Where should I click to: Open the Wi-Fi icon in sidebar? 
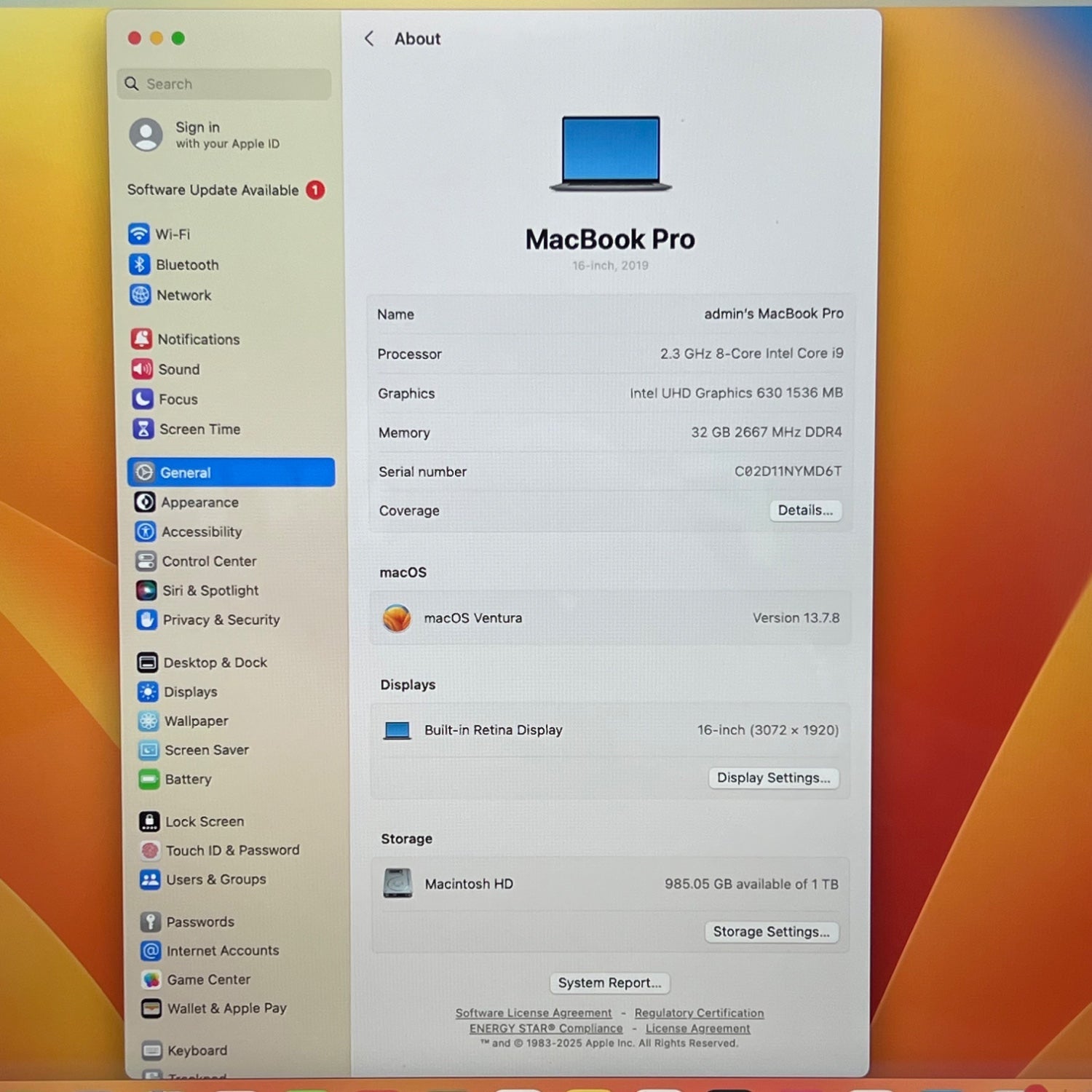[139, 234]
